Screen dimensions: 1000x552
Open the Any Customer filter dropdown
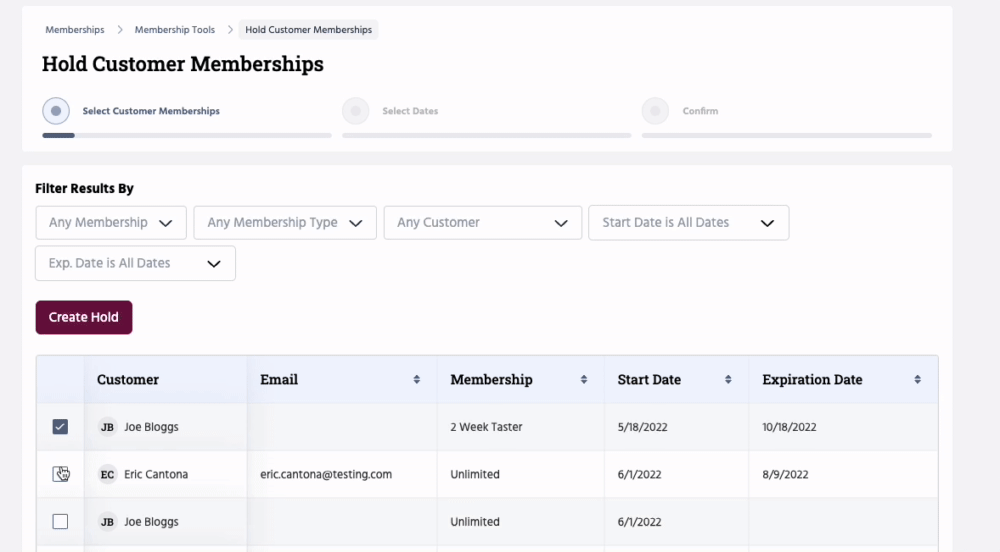482,223
